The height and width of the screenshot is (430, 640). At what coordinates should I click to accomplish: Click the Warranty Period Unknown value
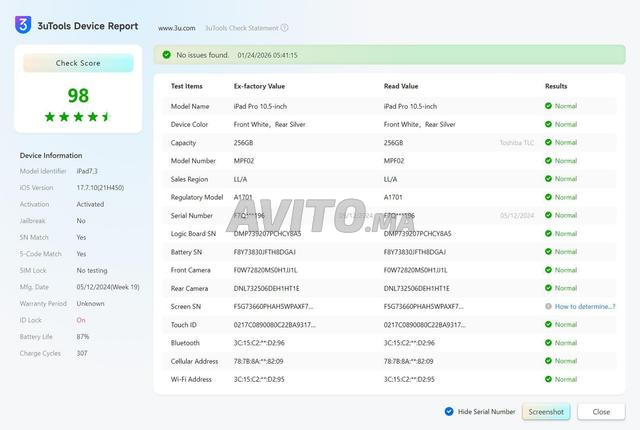coord(90,304)
